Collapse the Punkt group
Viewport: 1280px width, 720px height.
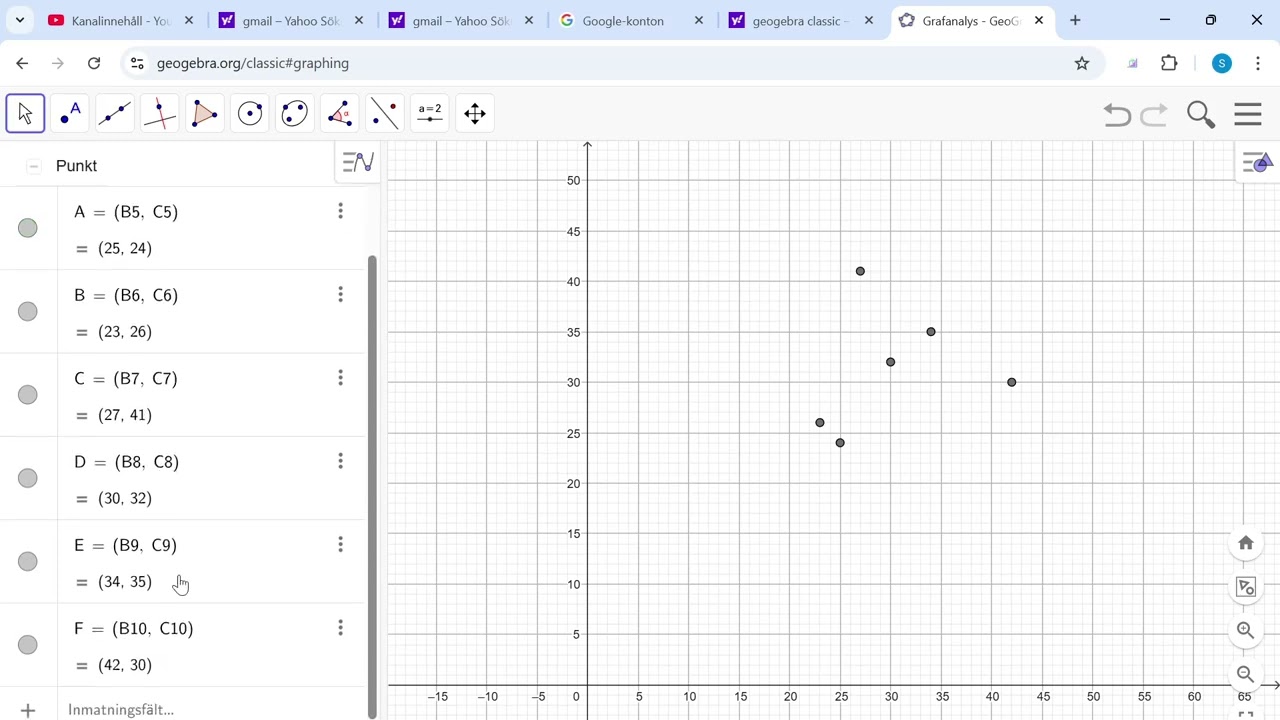coord(34,166)
